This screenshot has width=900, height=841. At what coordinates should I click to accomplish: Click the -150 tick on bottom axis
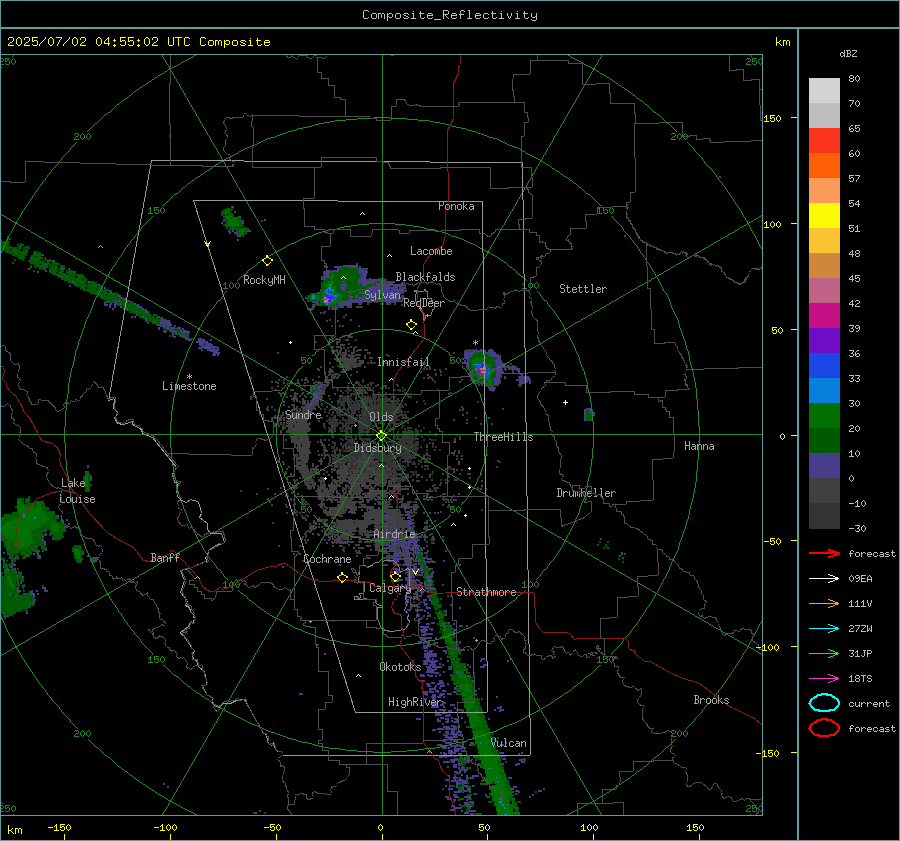[59, 828]
